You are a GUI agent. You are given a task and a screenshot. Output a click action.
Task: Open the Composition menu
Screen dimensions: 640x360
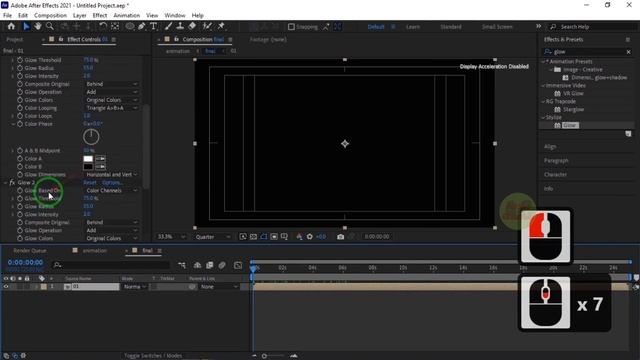pyautogui.click(x=50, y=16)
